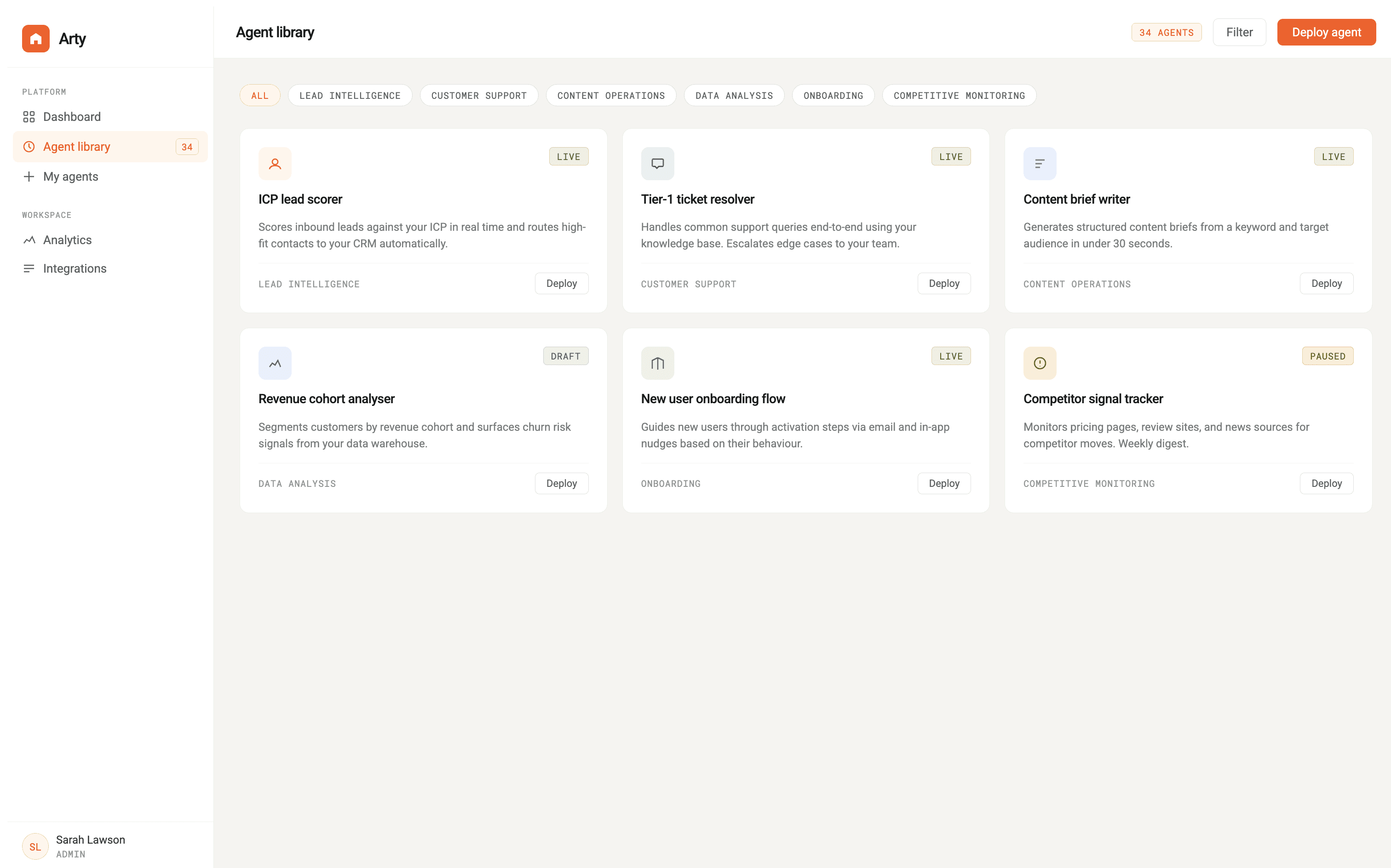Switch to the Data Analysis chip
1391x868 pixels.
point(733,95)
